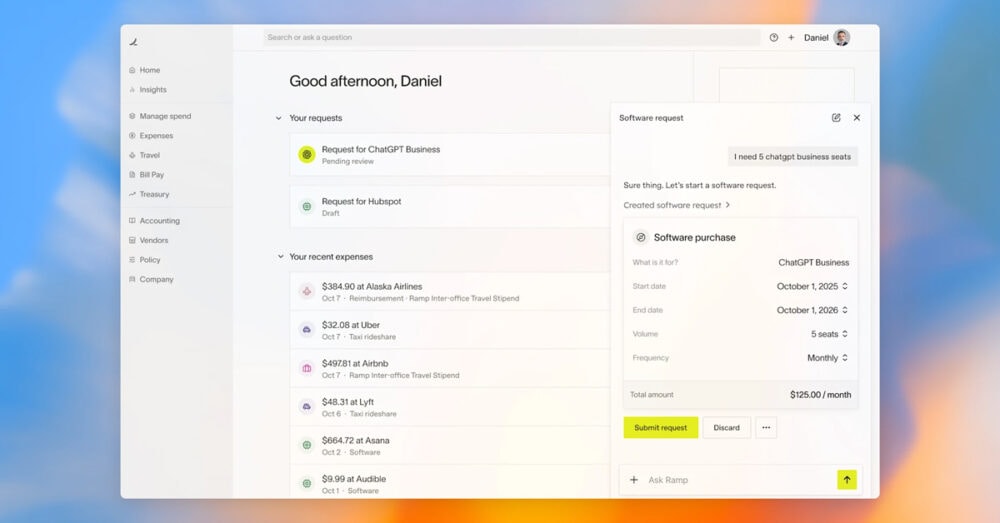
Task: Click the help question mark icon
Action: click(773, 38)
